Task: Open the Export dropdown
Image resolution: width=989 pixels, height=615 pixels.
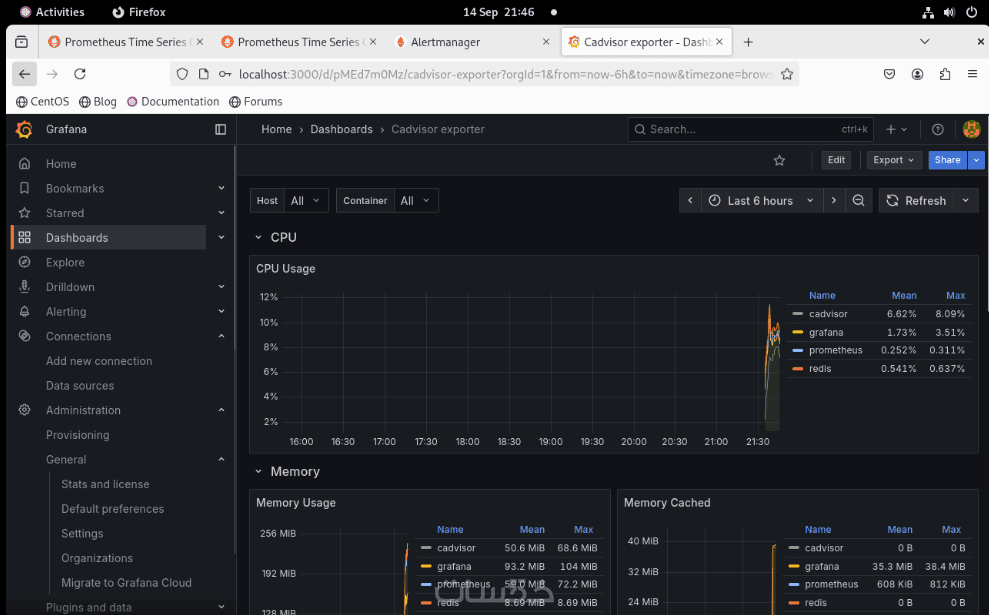Action: point(894,160)
